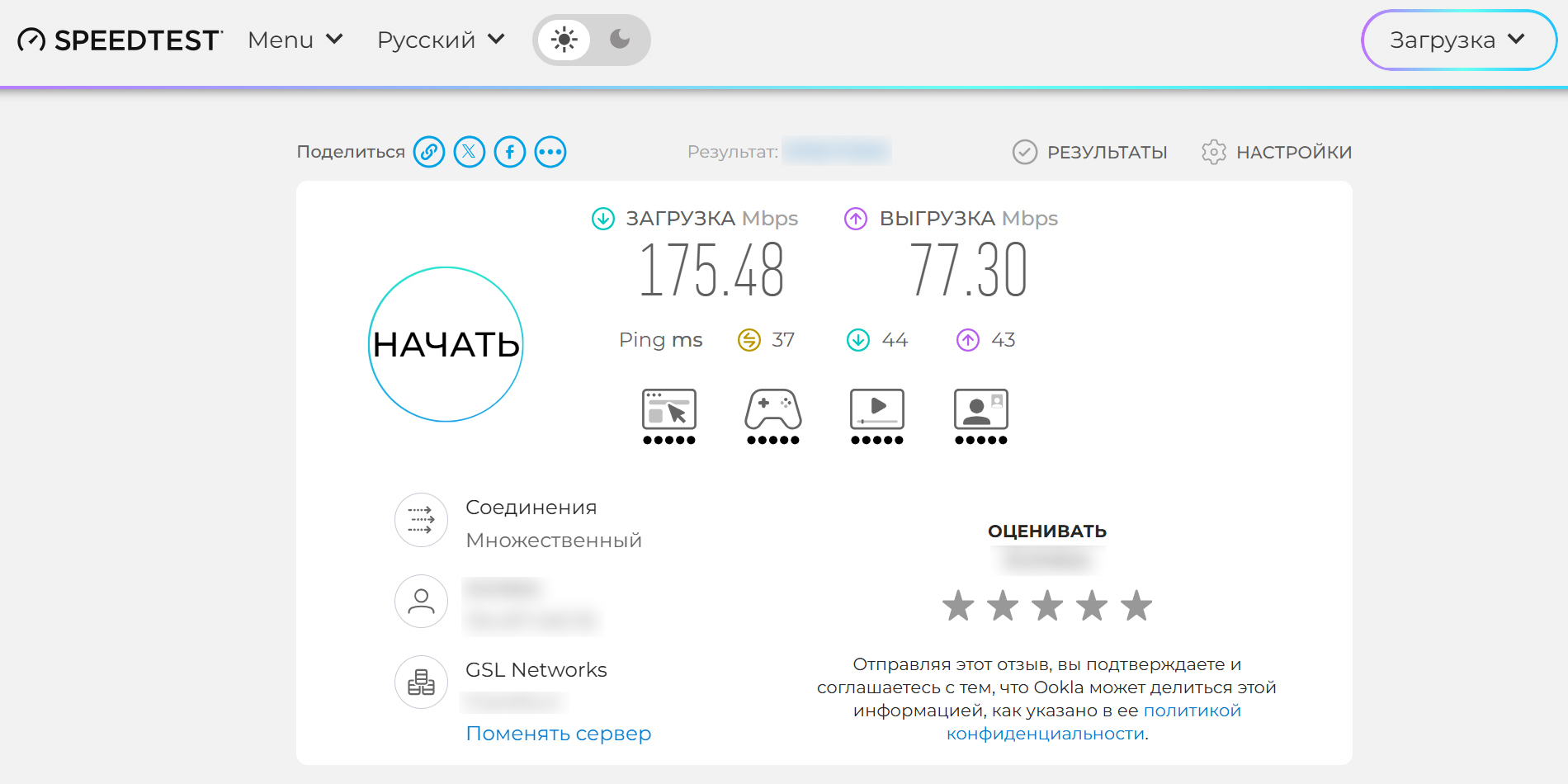Click the Speedtest logo

pos(120,40)
